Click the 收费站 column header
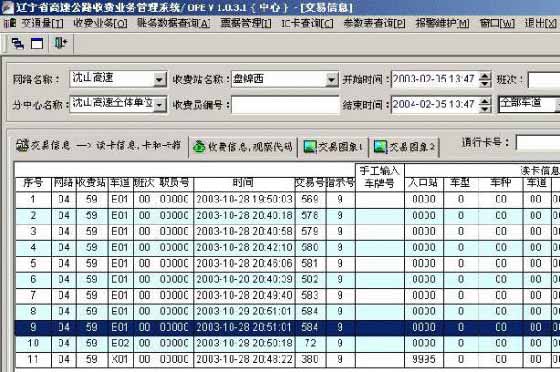 click(x=92, y=183)
